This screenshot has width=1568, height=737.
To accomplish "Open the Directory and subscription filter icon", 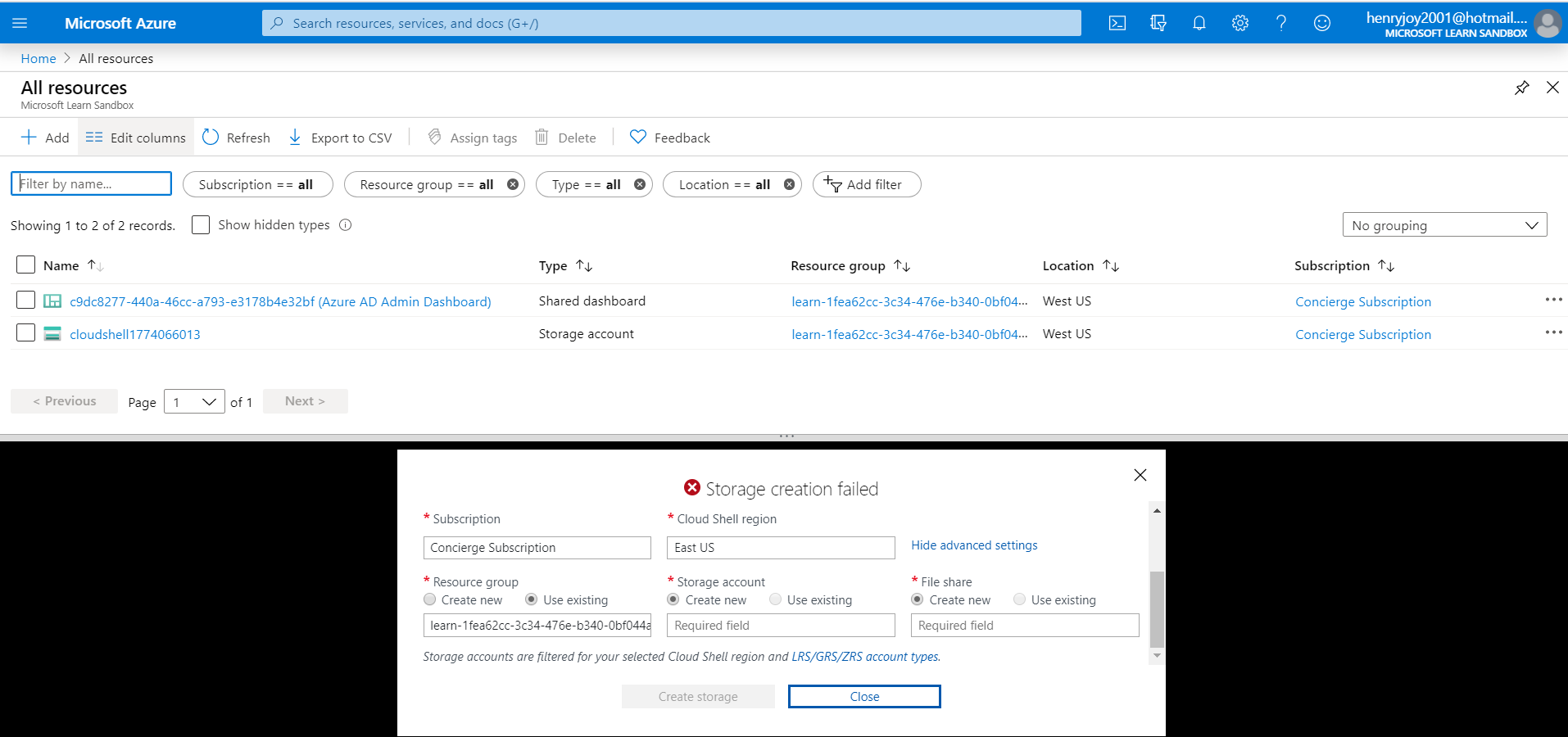I will [1158, 23].
